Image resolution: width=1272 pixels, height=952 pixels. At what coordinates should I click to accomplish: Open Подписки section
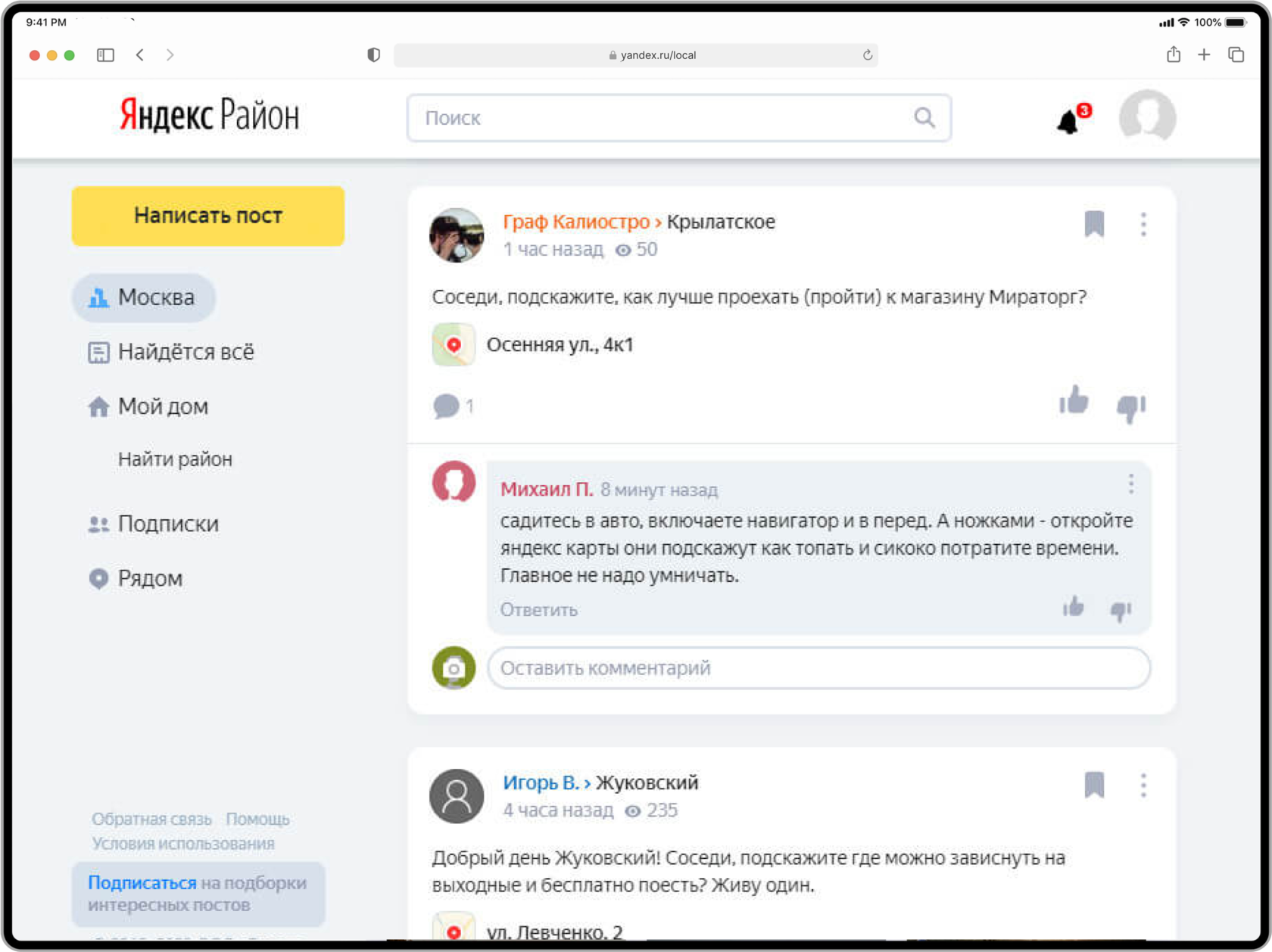(153, 524)
